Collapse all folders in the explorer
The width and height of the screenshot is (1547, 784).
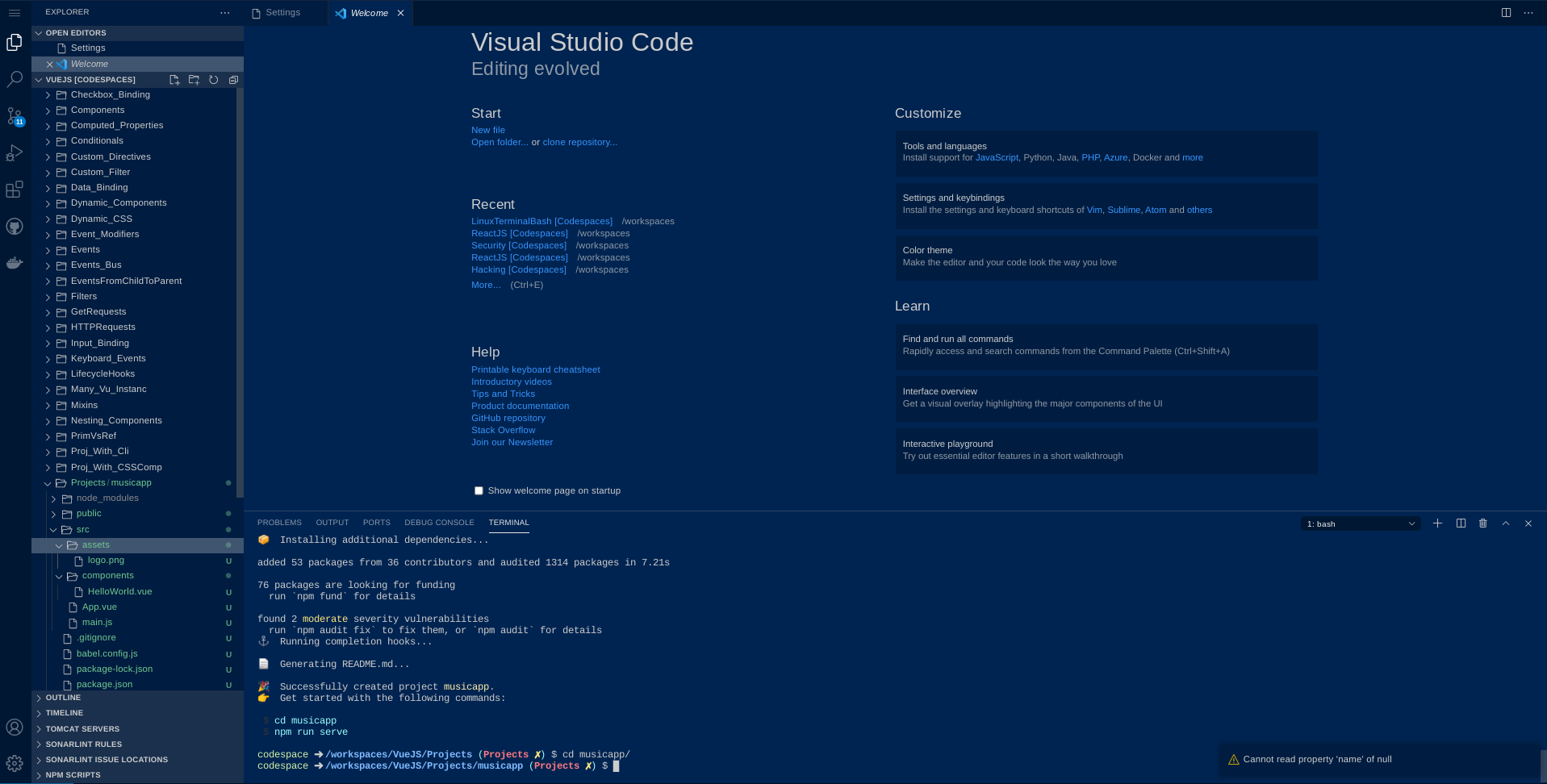point(233,80)
